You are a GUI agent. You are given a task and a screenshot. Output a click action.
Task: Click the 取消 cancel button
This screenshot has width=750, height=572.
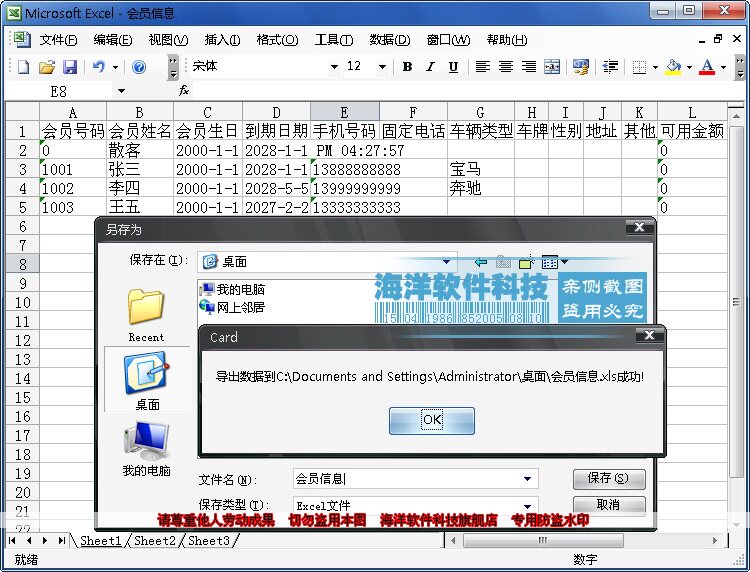click(x=609, y=505)
